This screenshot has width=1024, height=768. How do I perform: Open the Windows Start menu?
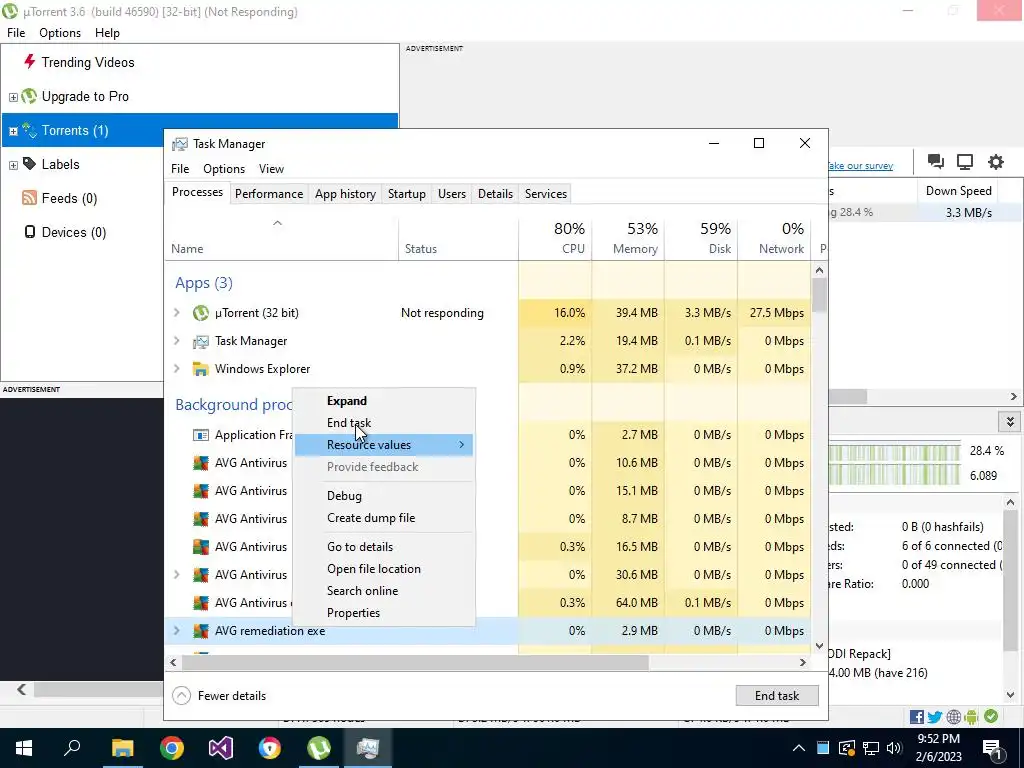click(24, 748)
